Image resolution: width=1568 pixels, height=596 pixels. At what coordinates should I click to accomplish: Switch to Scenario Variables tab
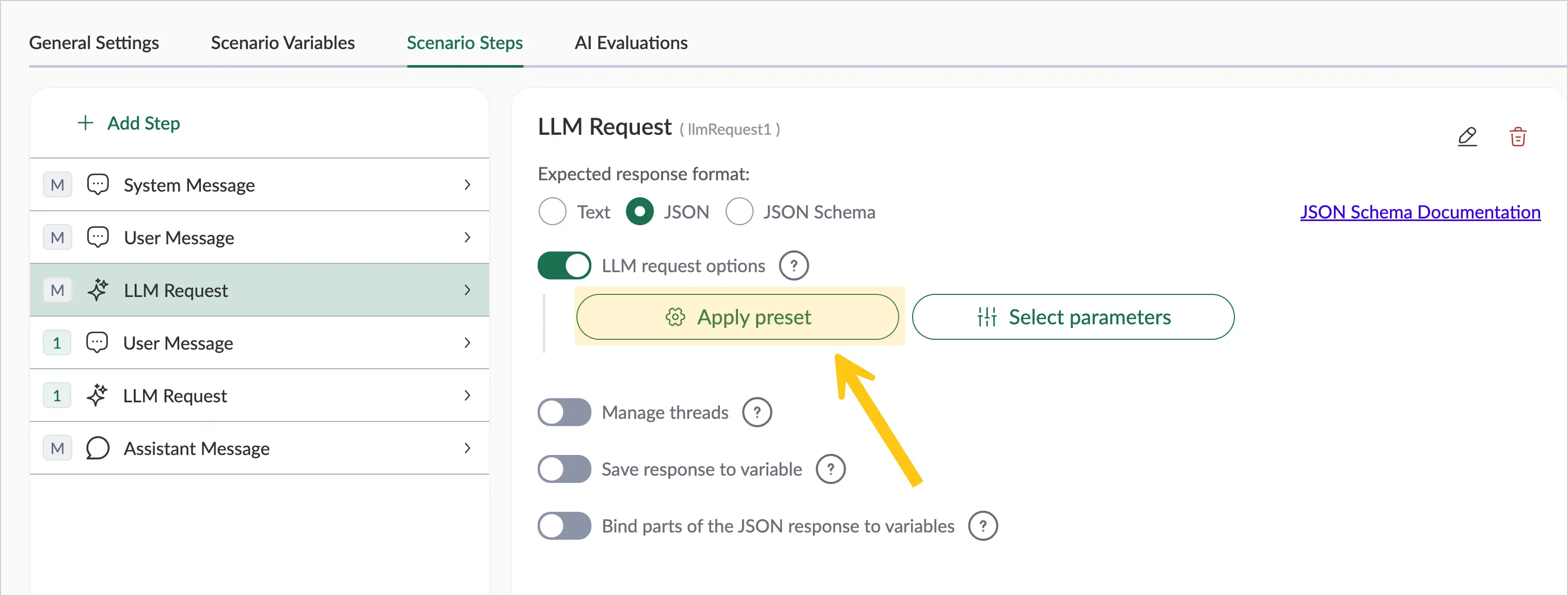283,43
